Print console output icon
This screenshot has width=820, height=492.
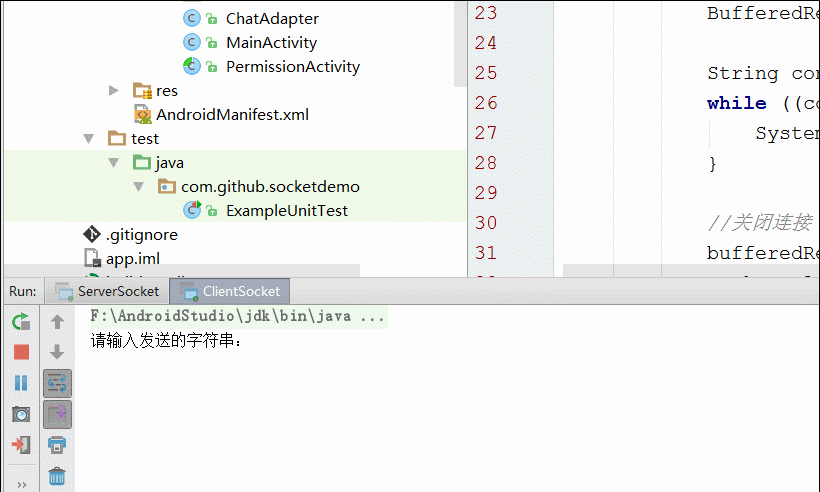57,445
